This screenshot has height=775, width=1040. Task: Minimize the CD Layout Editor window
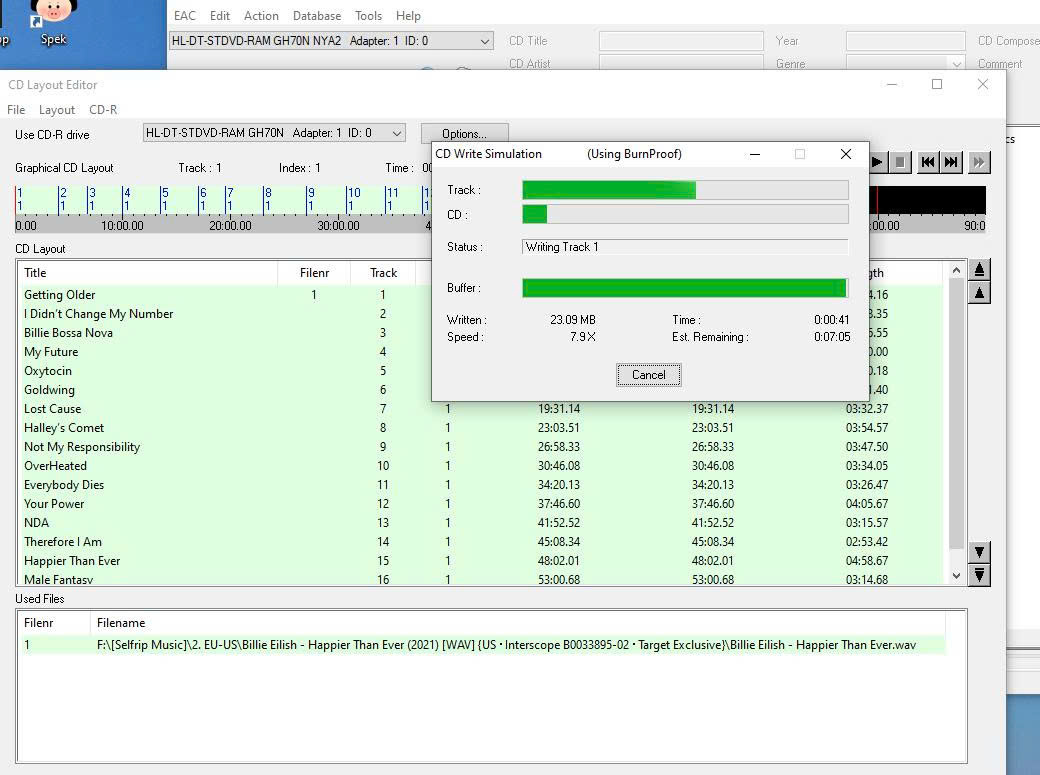click(892, 84)
